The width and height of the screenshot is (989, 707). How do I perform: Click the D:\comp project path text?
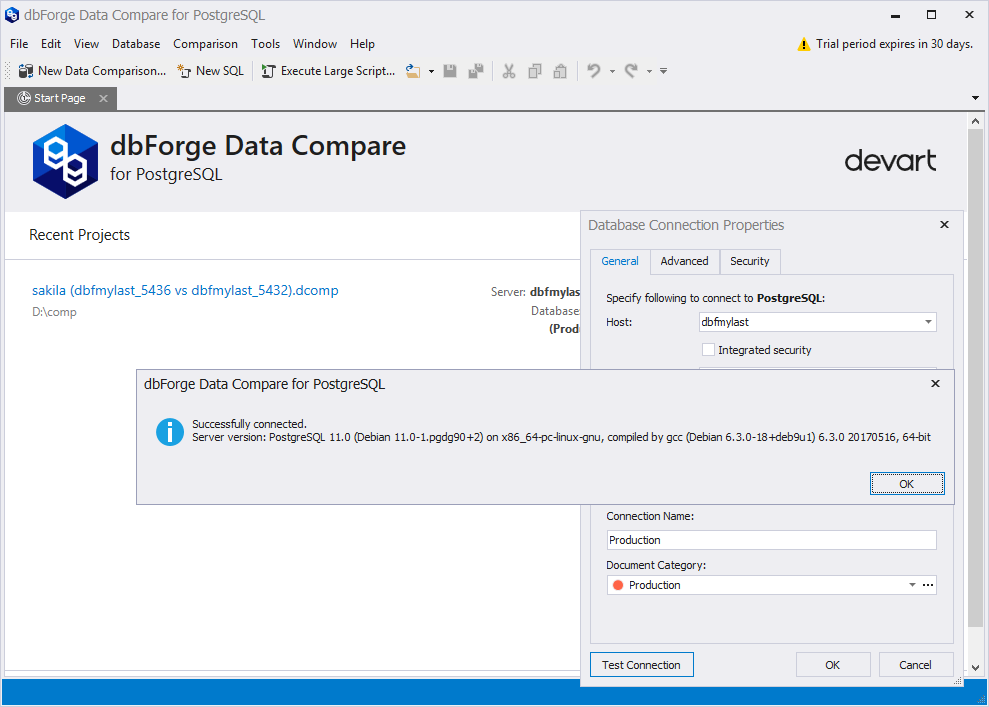[54, 312]
